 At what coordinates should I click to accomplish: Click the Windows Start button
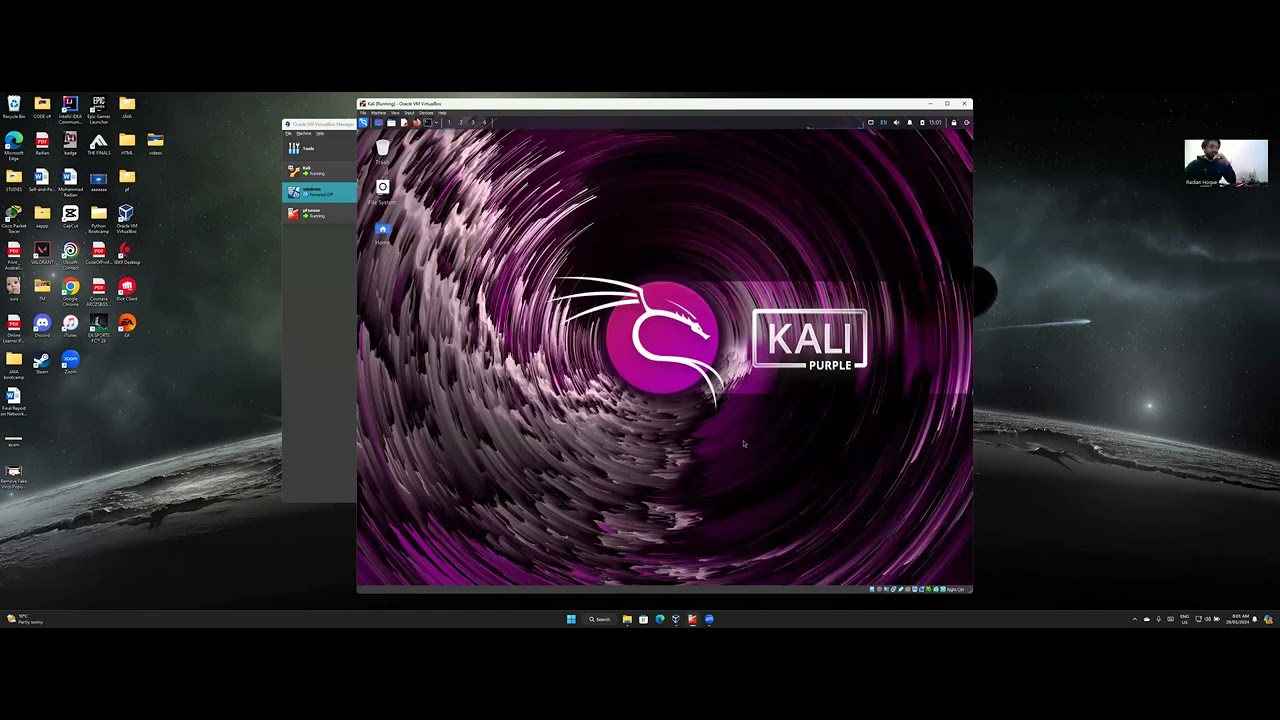[x=571, y=619]
